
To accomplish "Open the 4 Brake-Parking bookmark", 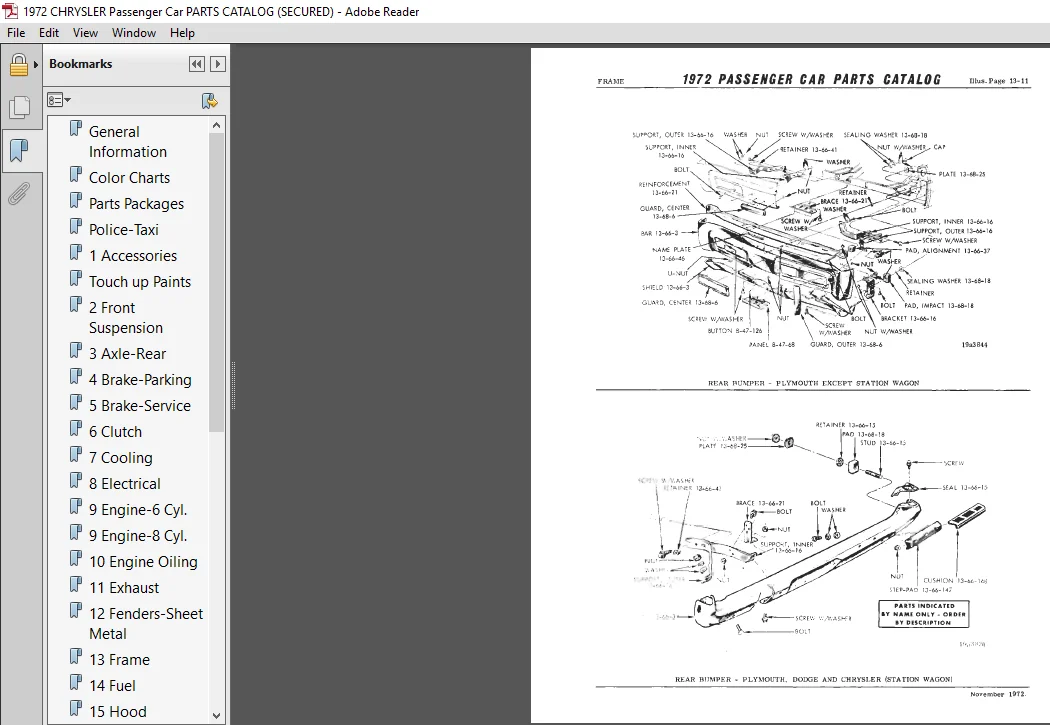I will coord(141,380).
